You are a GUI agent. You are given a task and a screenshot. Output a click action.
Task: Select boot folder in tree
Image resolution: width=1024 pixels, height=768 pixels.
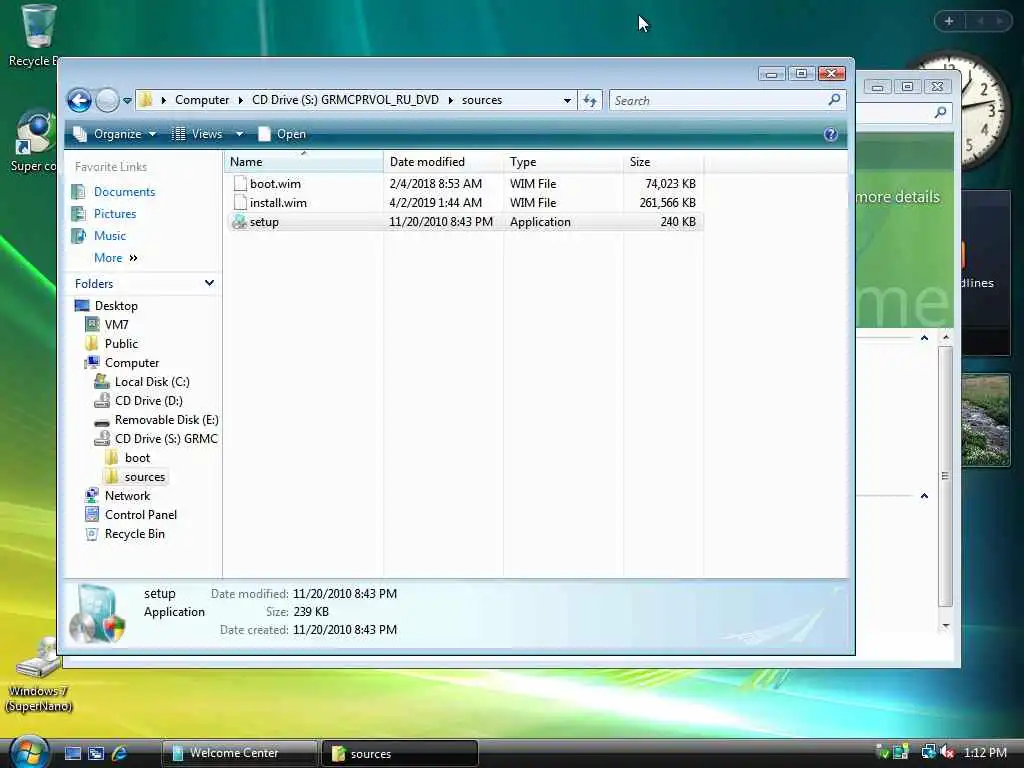tap(137, 458)
